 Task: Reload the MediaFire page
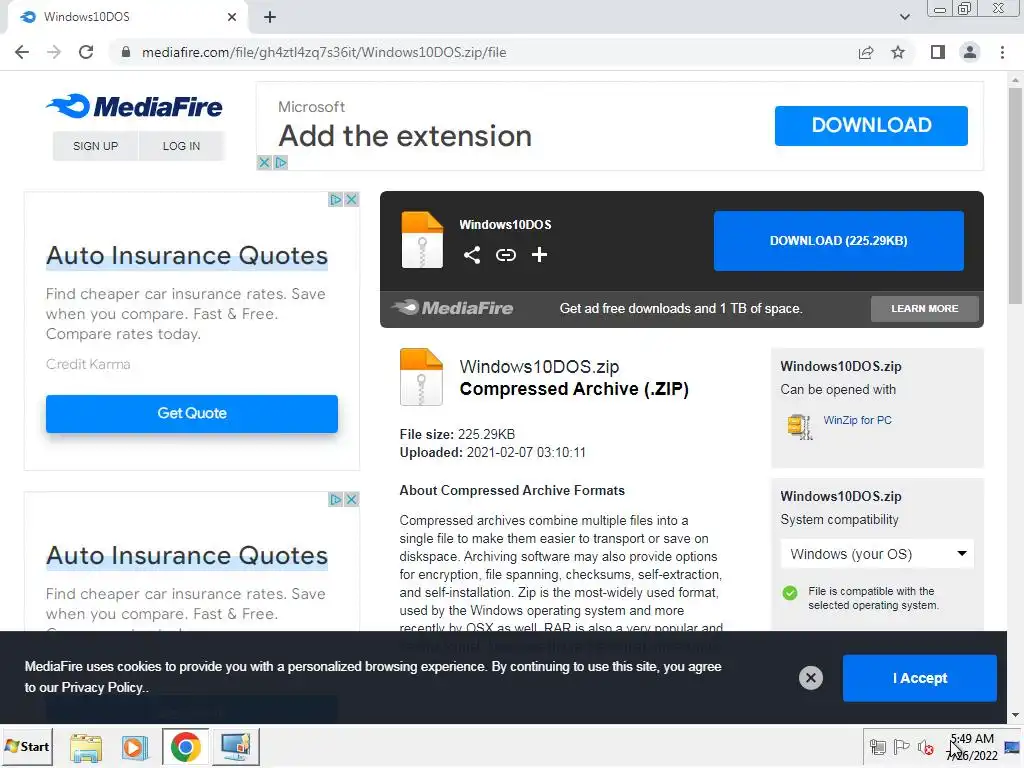[86, 52]
